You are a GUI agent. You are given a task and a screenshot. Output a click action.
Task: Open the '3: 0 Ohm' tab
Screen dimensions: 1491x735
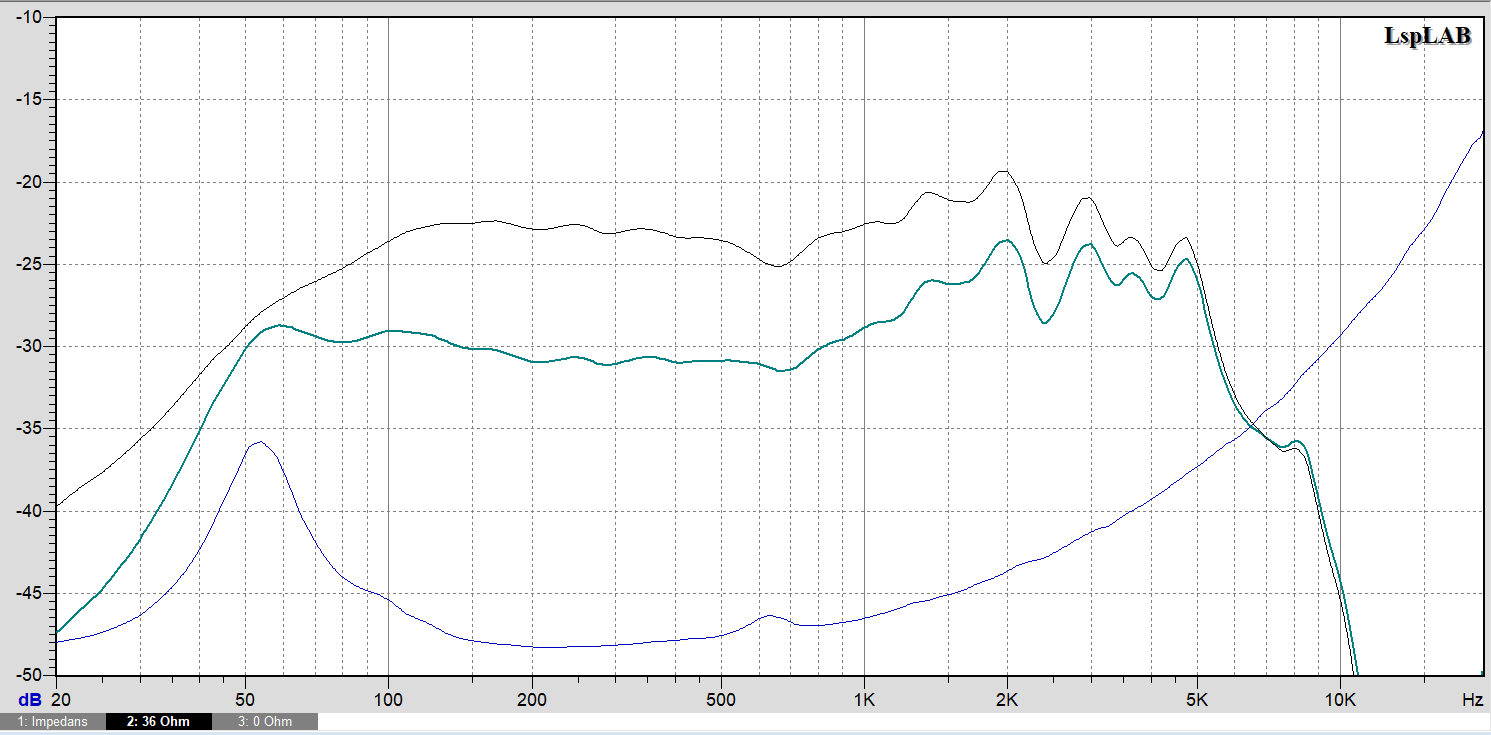(265, 721)
